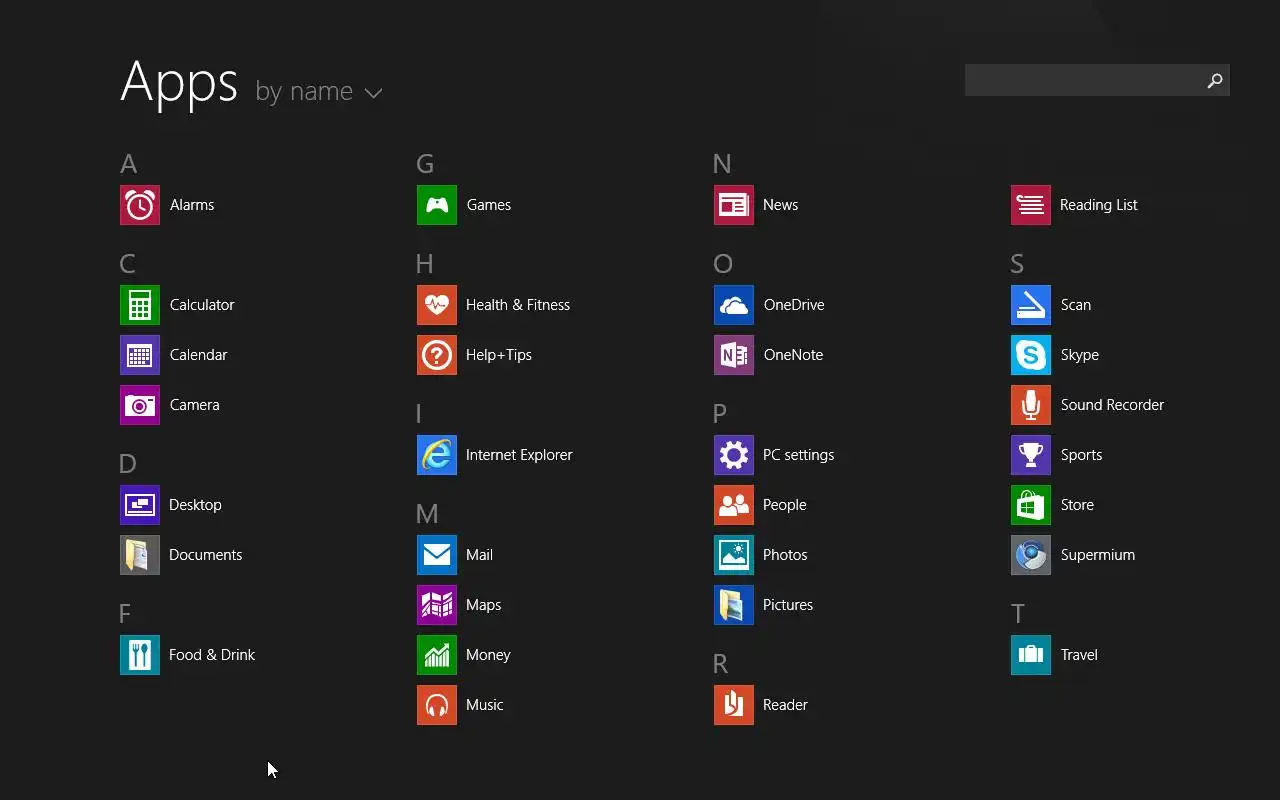The width and height of the screenshot is (1280, 800).
Task: Start the Camera app icon
Action: click(140, 405)
